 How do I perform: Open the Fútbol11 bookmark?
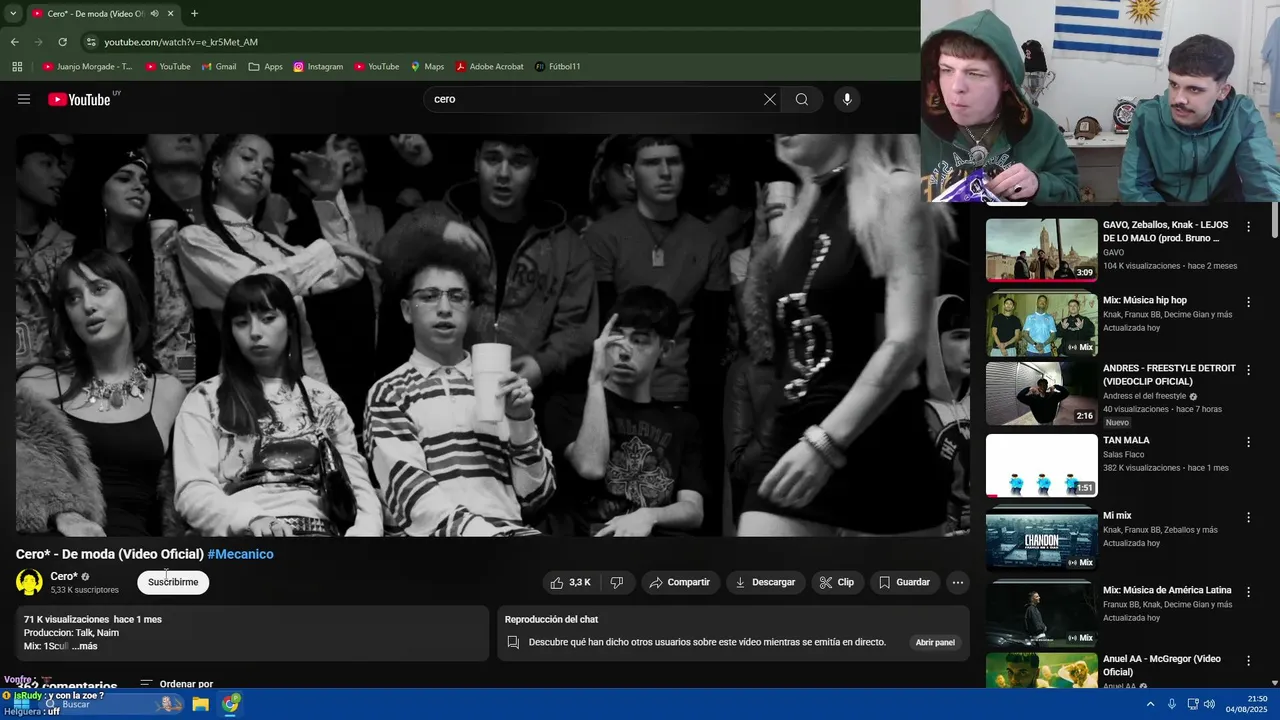(x=558, y=67)
